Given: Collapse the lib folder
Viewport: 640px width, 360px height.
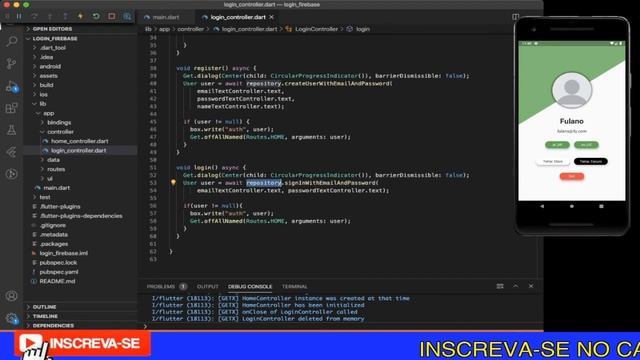Looking at the screenshot, I should click(42, 104).
